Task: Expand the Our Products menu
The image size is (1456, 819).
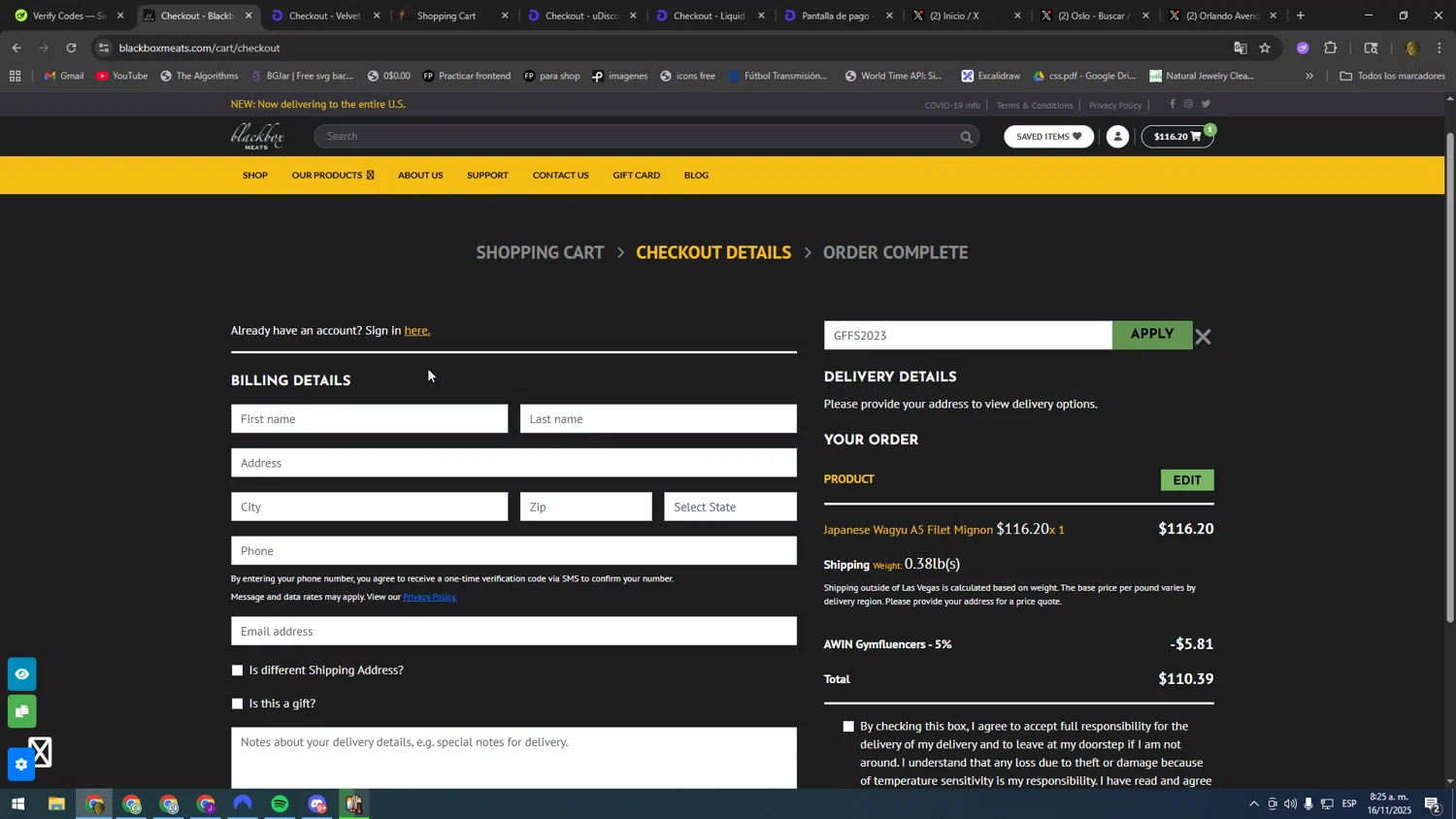Action: pos(332,176)
